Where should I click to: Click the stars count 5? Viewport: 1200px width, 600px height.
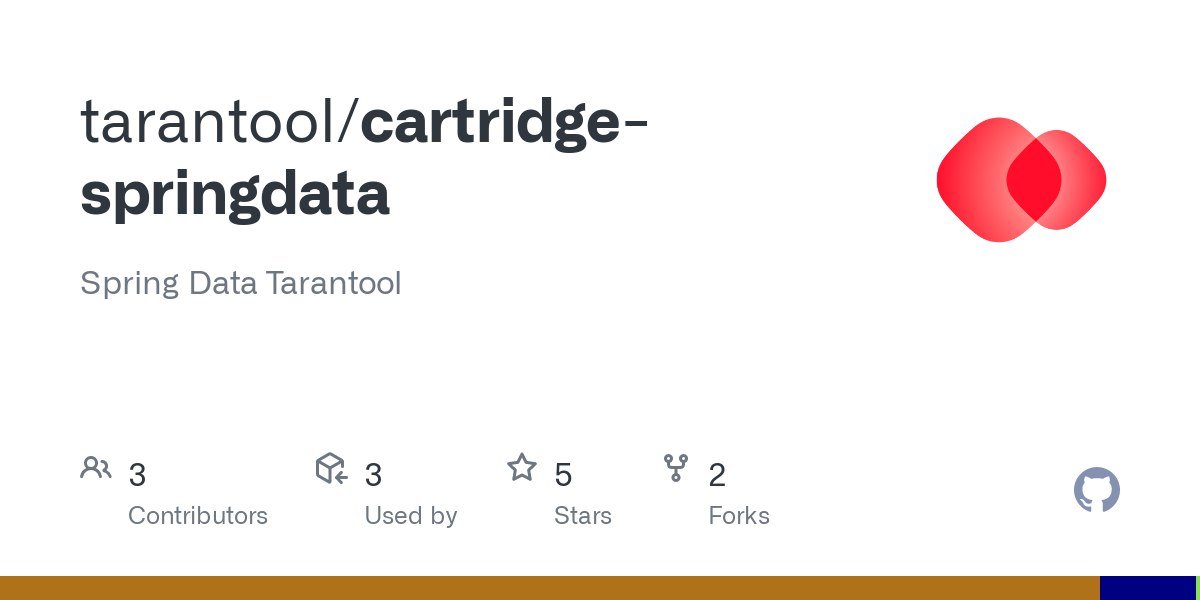point(563,475)
